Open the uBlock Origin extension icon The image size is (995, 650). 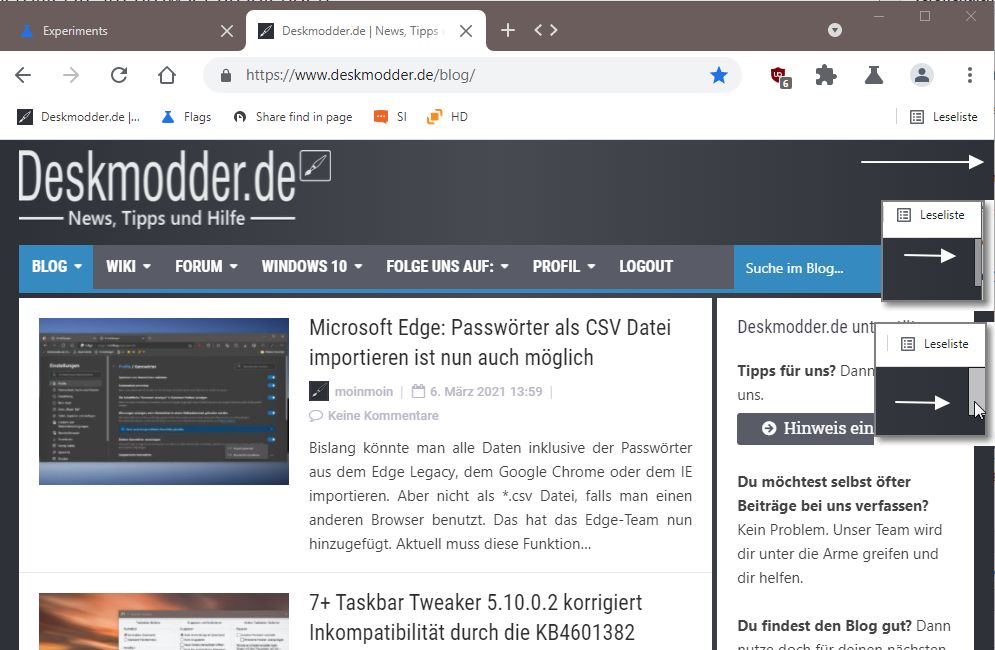780,76
